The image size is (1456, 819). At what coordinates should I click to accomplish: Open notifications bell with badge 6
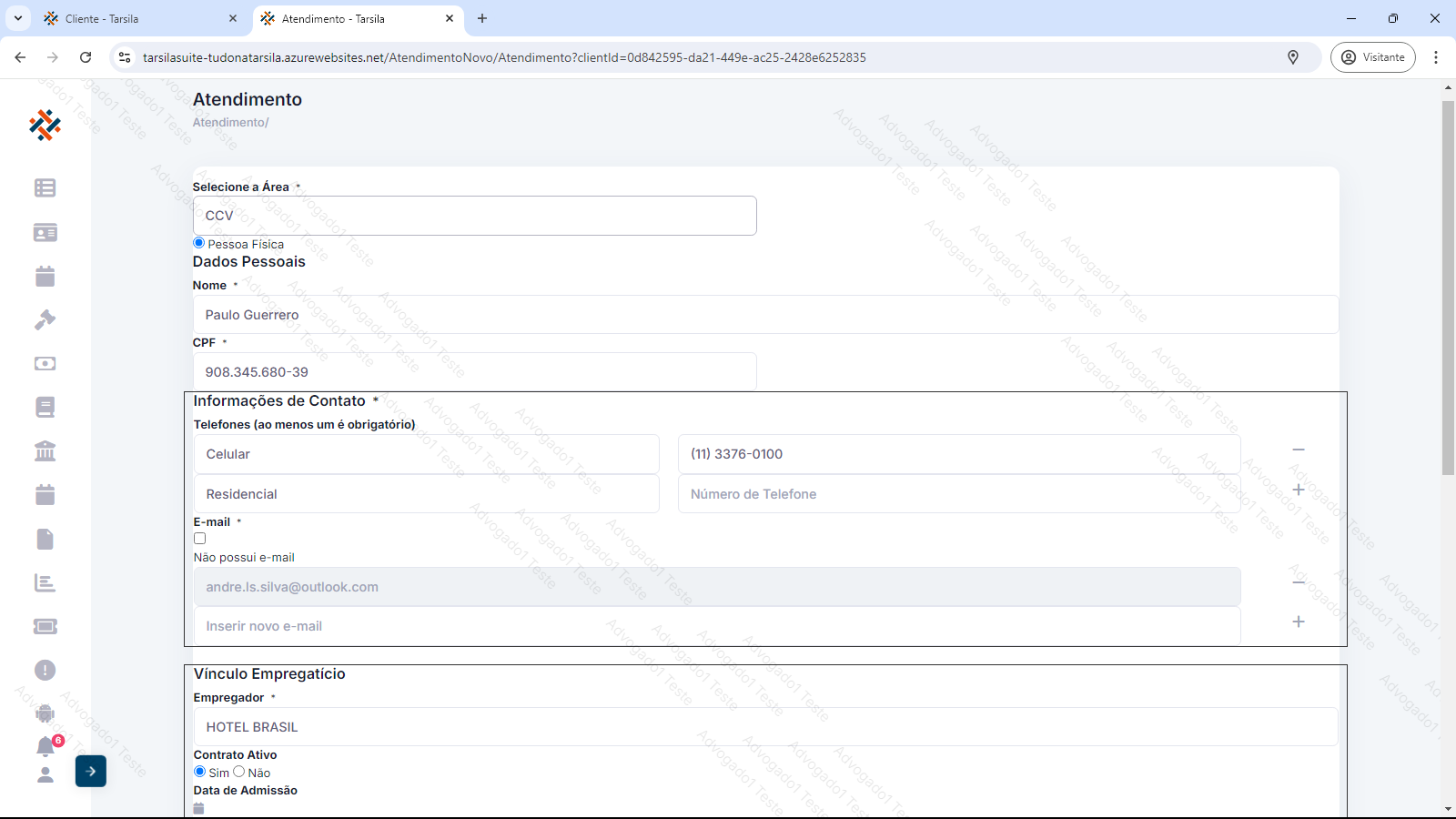point(45,746)
